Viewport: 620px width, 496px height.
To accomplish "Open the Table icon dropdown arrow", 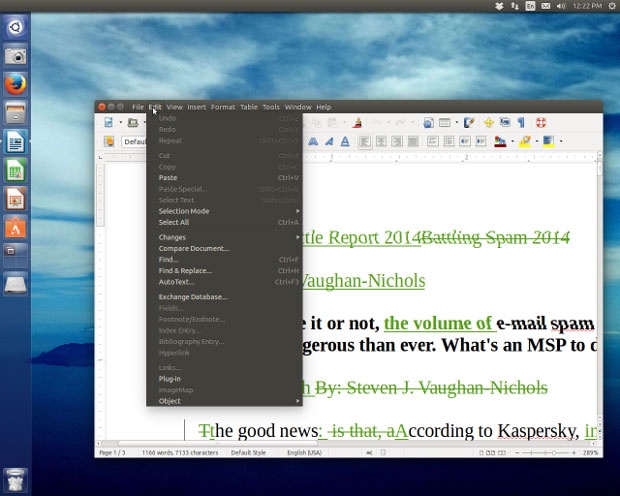I will tap(457, 123).
